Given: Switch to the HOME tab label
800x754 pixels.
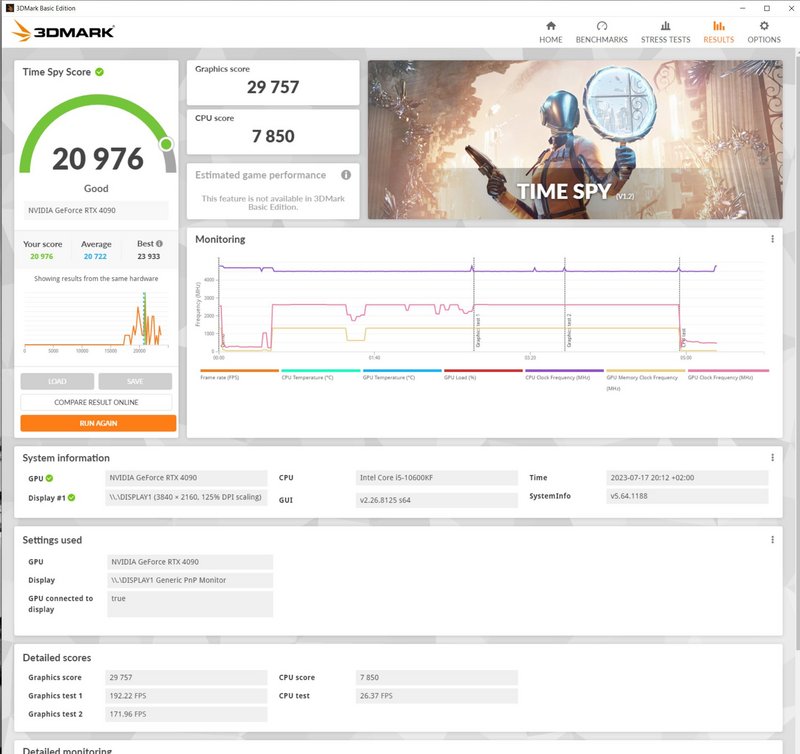Looking at the screenshot, I should point(551,40).
